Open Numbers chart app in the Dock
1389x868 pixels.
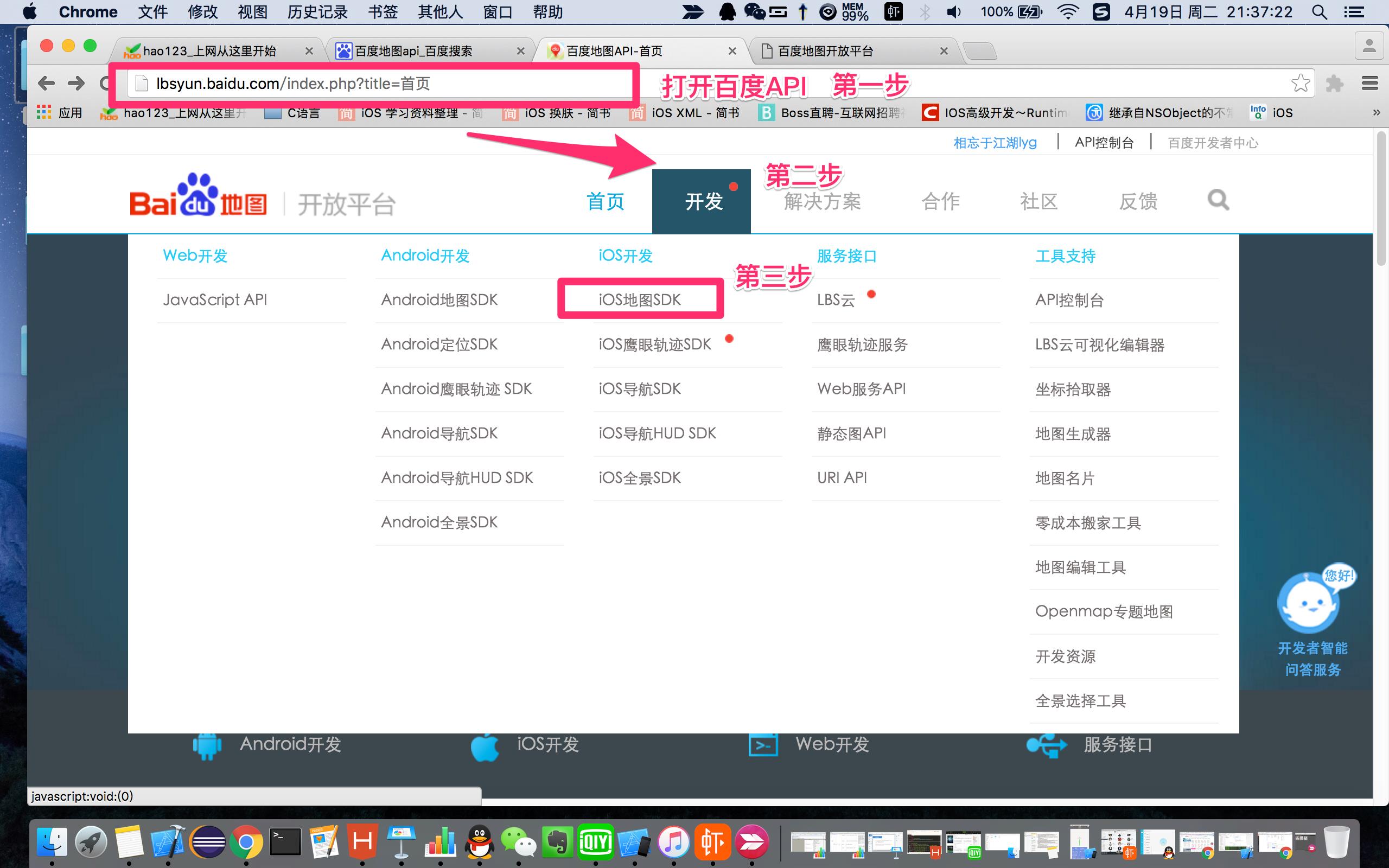pos(440,843)
